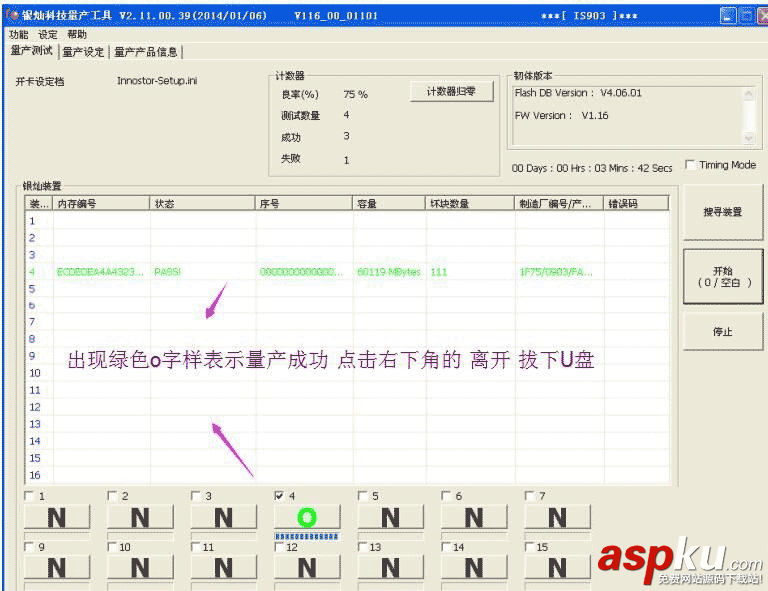Click port 2 N status button
The height and width of the screenshot is (591, 768).
point(140,517)
